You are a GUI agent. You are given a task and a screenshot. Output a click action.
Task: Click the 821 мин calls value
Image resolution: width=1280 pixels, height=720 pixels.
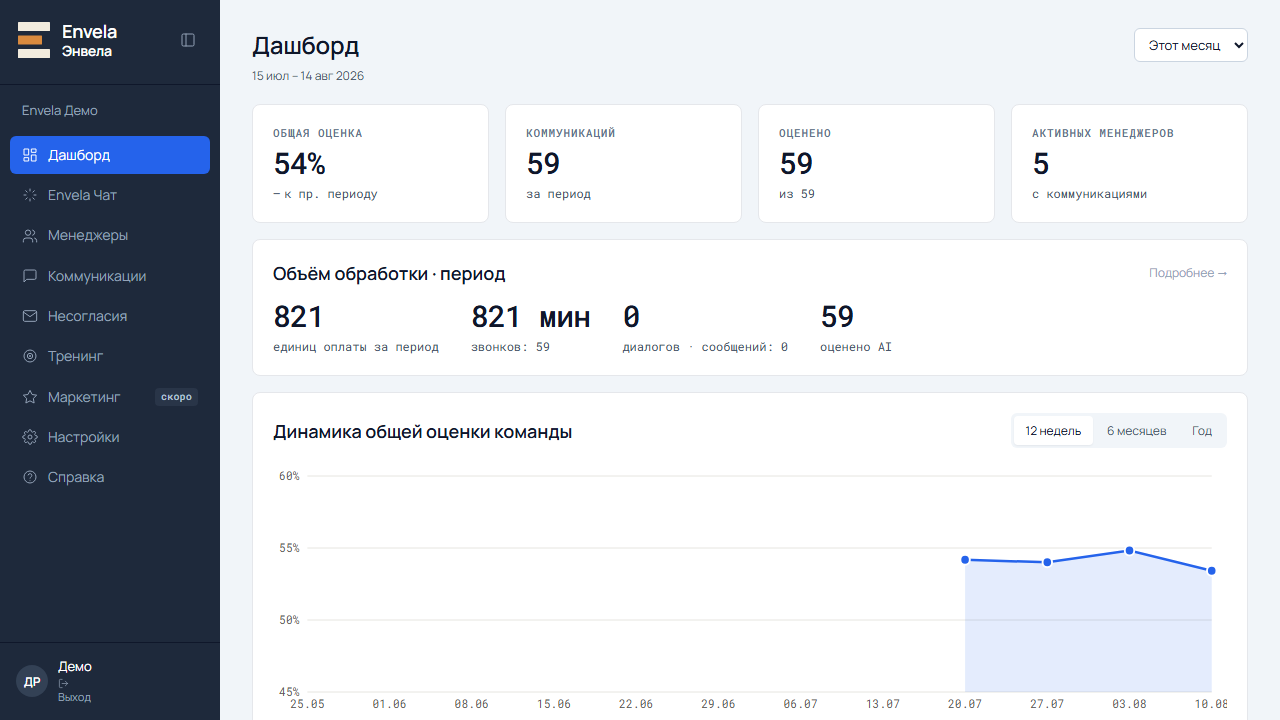(531, 317)
